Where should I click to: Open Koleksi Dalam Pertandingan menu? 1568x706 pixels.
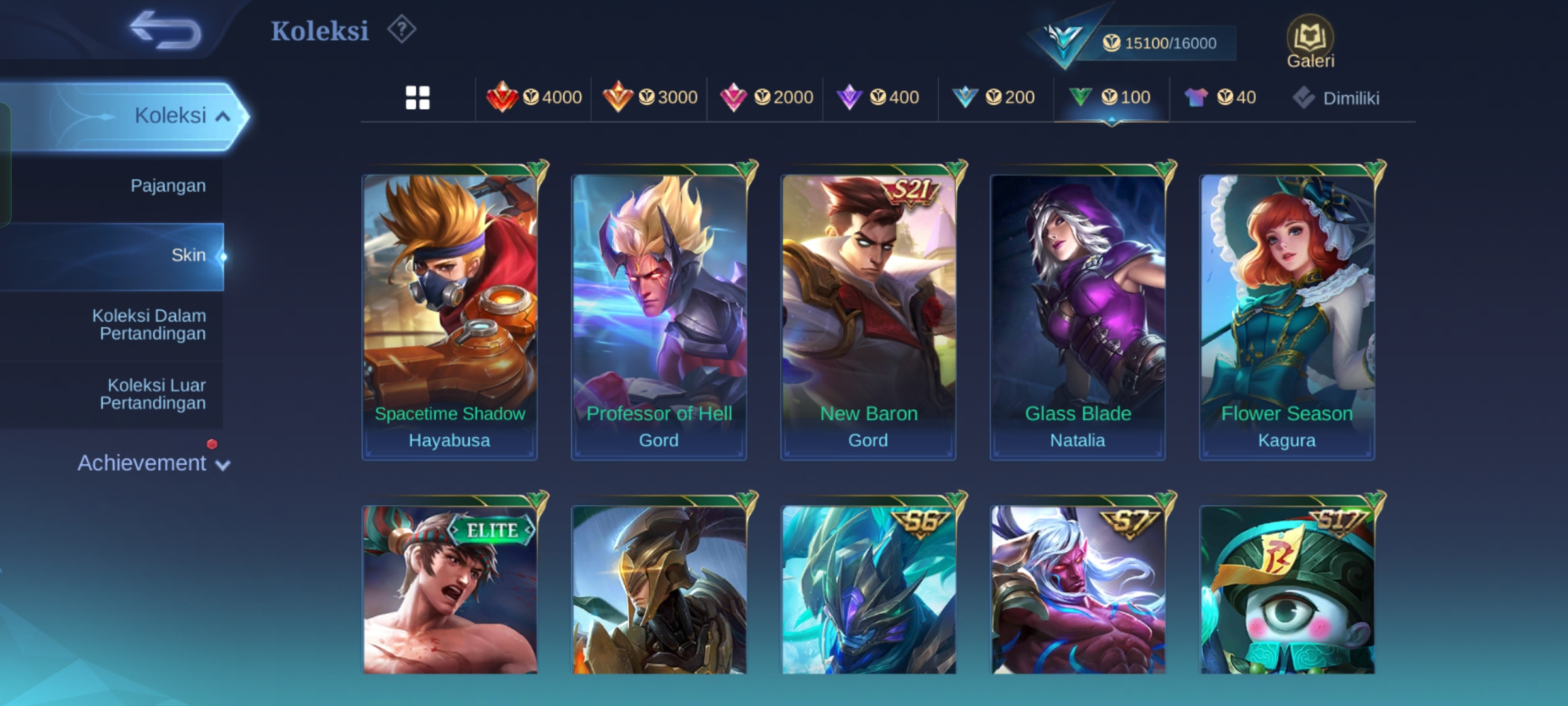149,324
